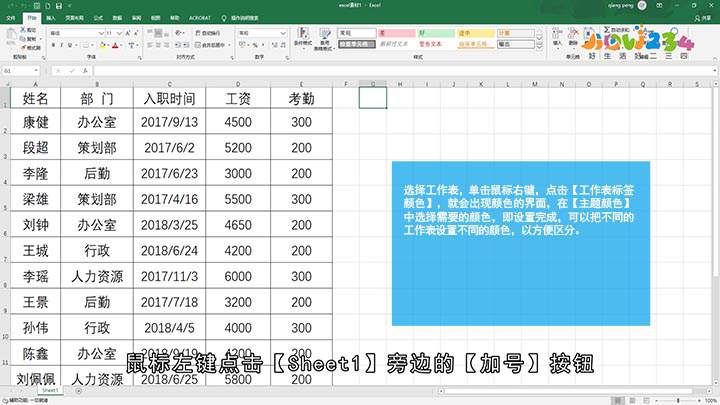Toggle Bold formatting (B)
The height and width of the screenshot is (405, 720).
(53, 45)
